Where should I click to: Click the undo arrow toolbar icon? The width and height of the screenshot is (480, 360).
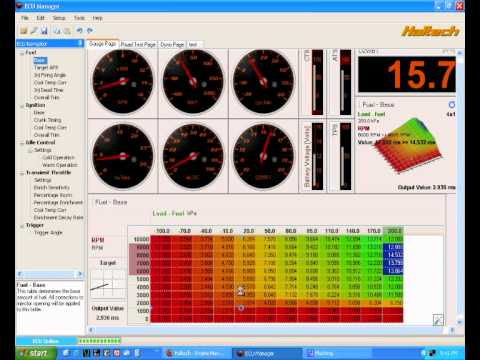[79, 30]
